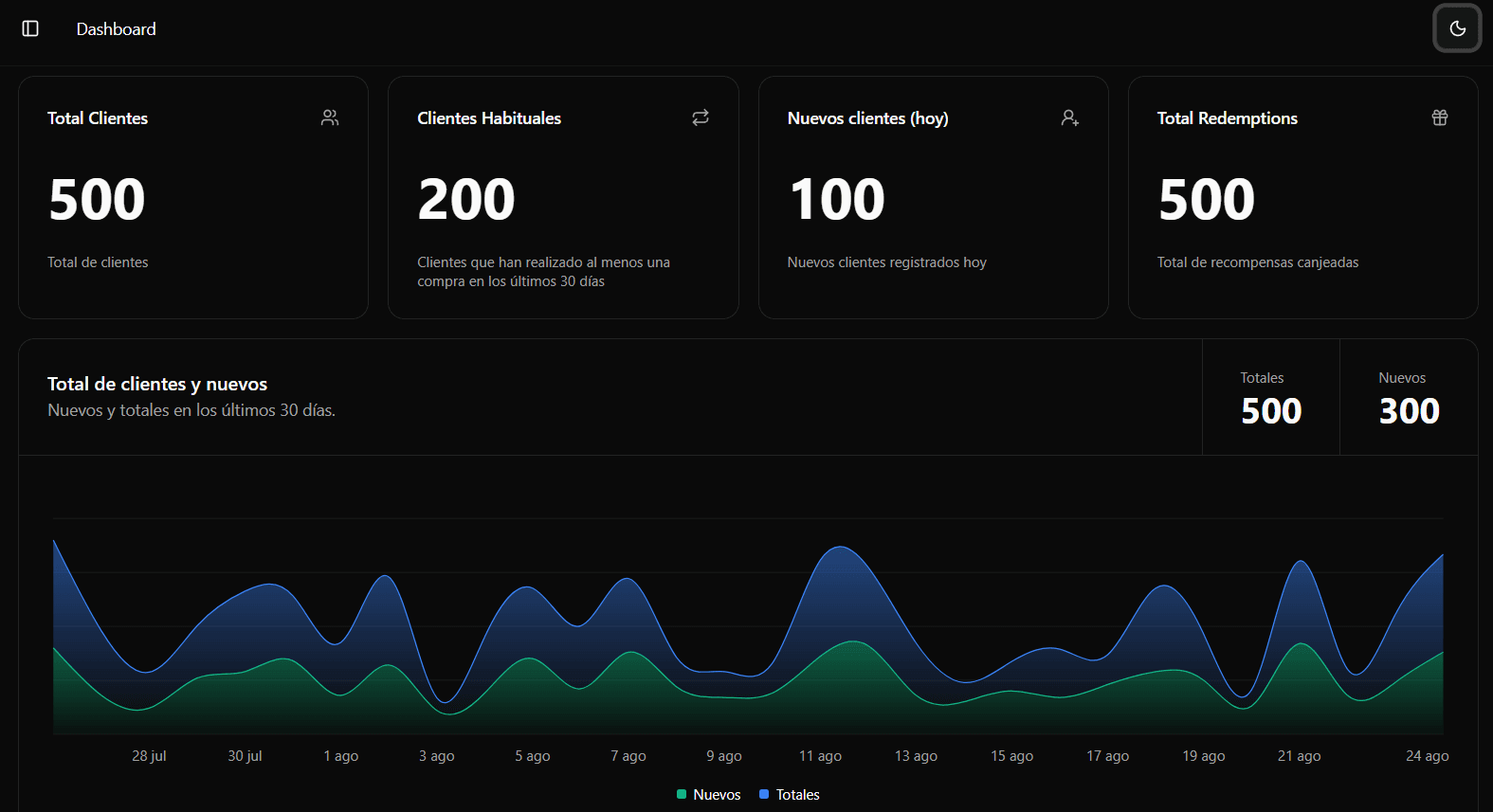Select the Totales chart tab
This screenshot has width=1493, height=812.
(1271, 398)
